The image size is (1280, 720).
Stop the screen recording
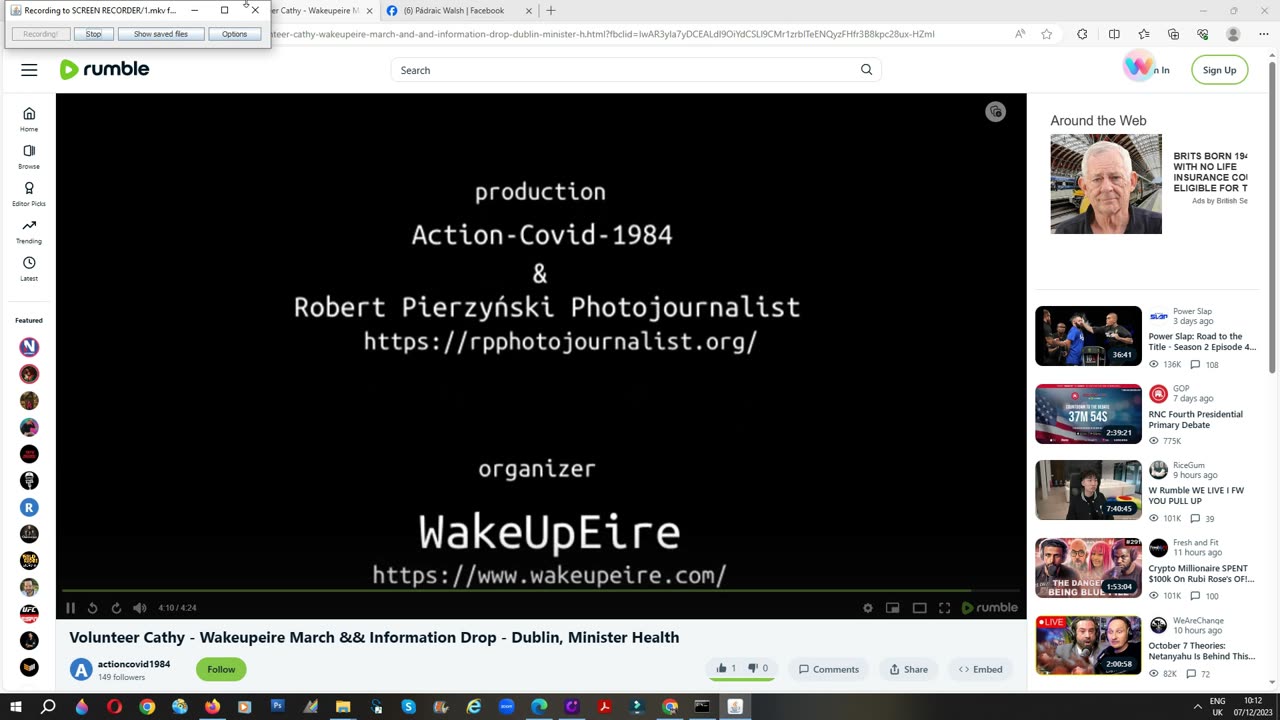click(x=93, y=34)
